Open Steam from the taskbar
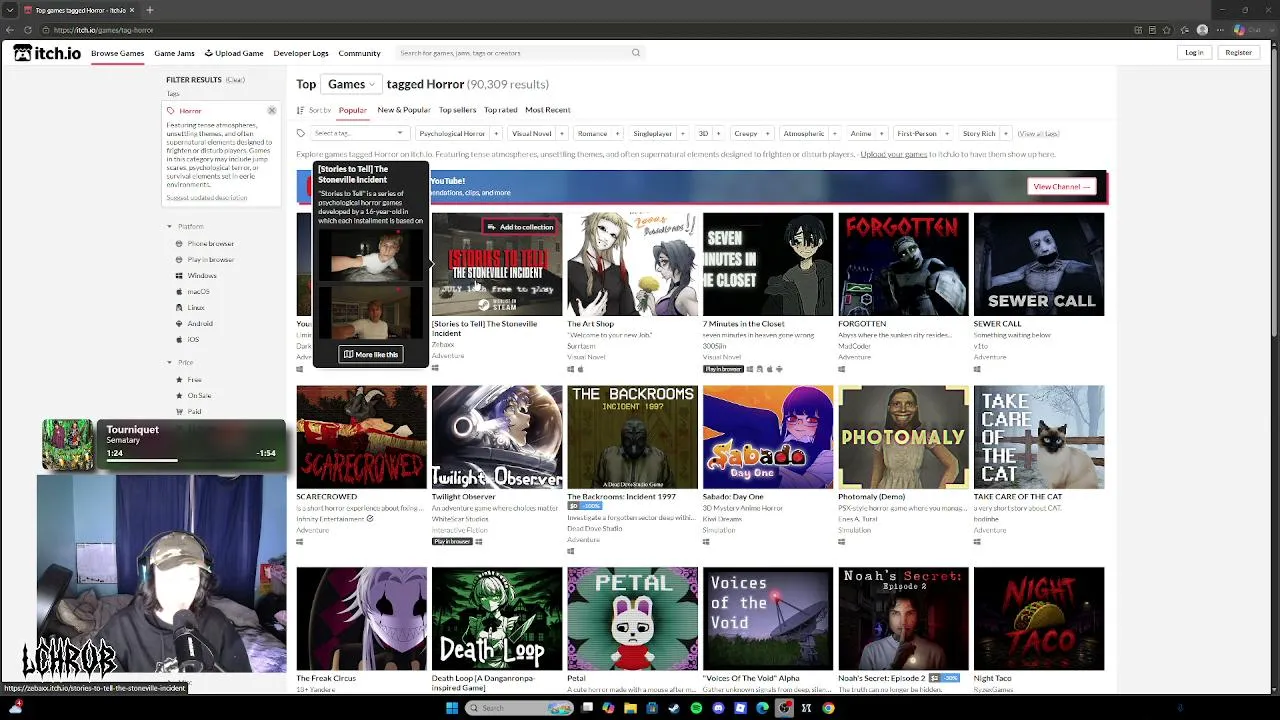The width and height of the screenshot is (1280, 720). (x=674, y=708)
